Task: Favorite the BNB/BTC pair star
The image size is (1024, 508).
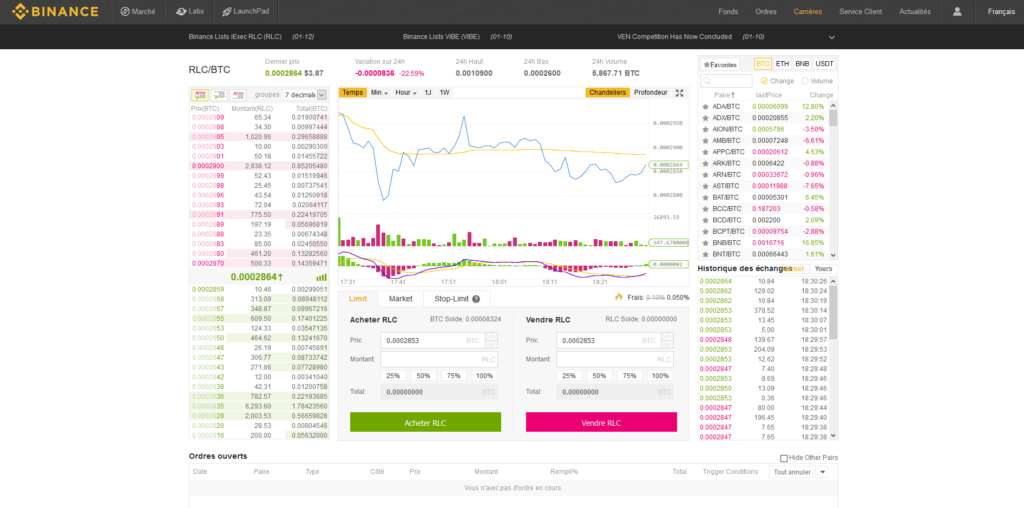Action: [x=705, y=242]
